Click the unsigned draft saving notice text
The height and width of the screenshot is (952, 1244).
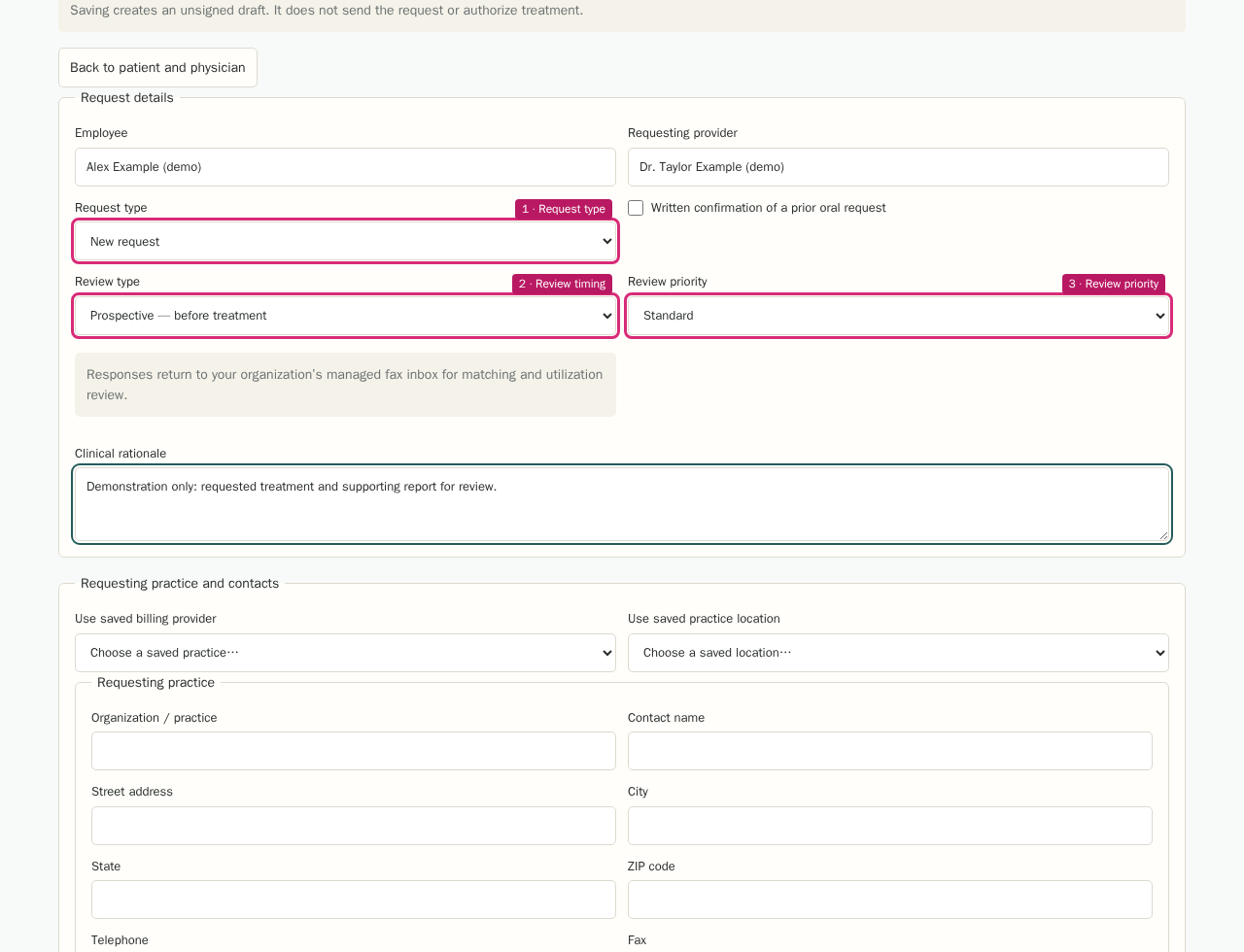click(x=327, y=11)
